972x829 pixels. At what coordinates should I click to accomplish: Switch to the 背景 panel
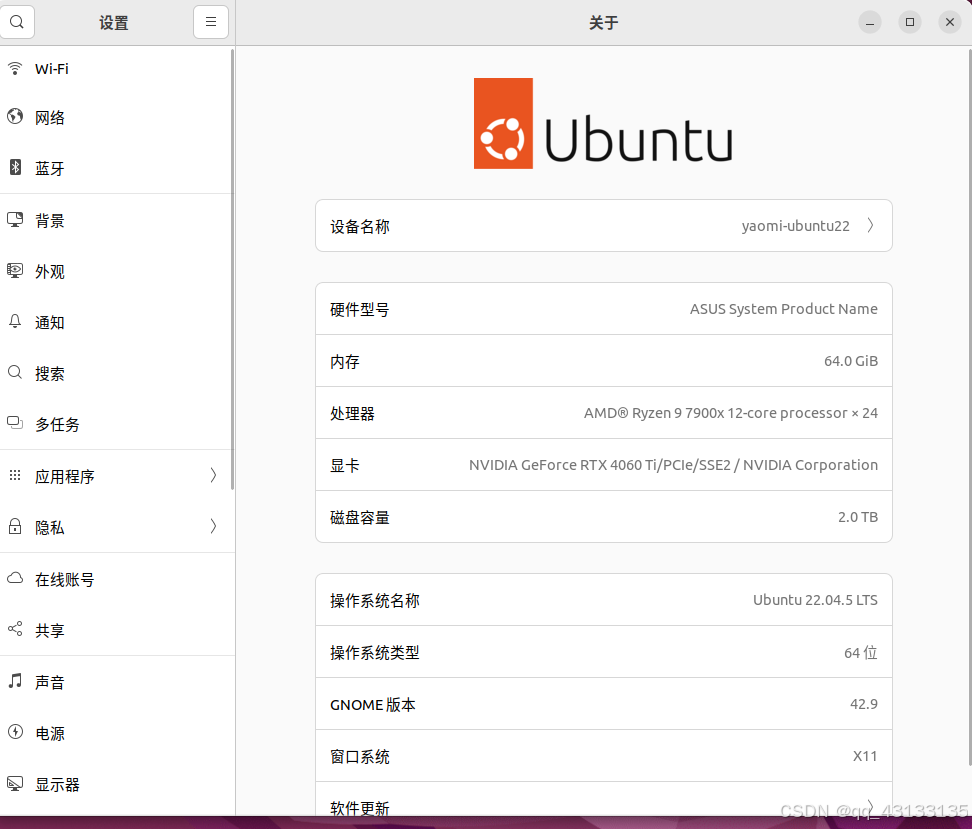pyautogui.click(x=117, y=220)
